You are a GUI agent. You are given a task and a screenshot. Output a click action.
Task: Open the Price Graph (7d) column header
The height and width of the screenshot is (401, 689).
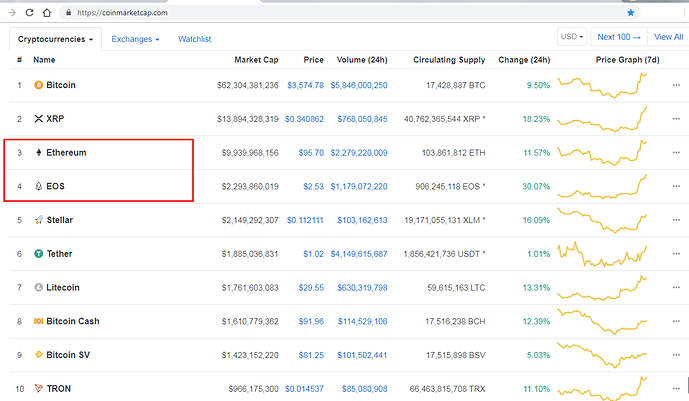627,60
